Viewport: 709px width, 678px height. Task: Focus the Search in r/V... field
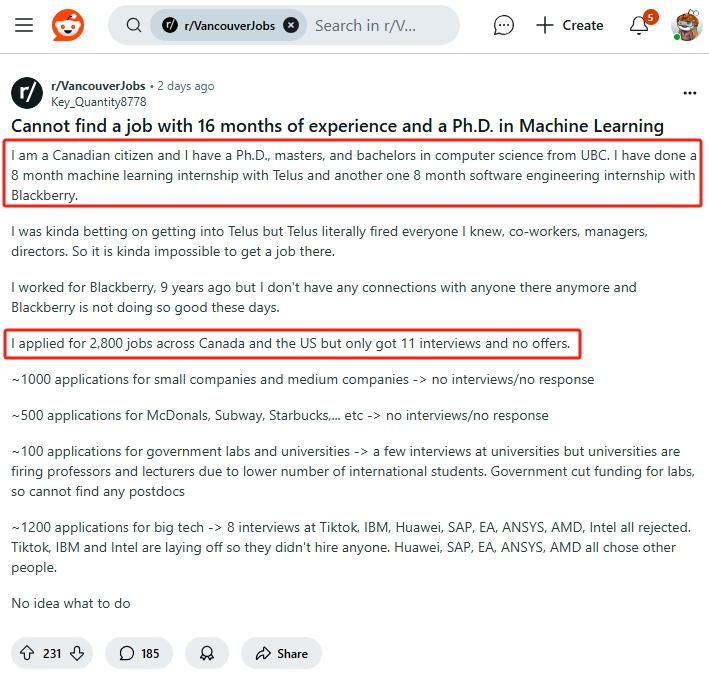(x=365, y=26)
